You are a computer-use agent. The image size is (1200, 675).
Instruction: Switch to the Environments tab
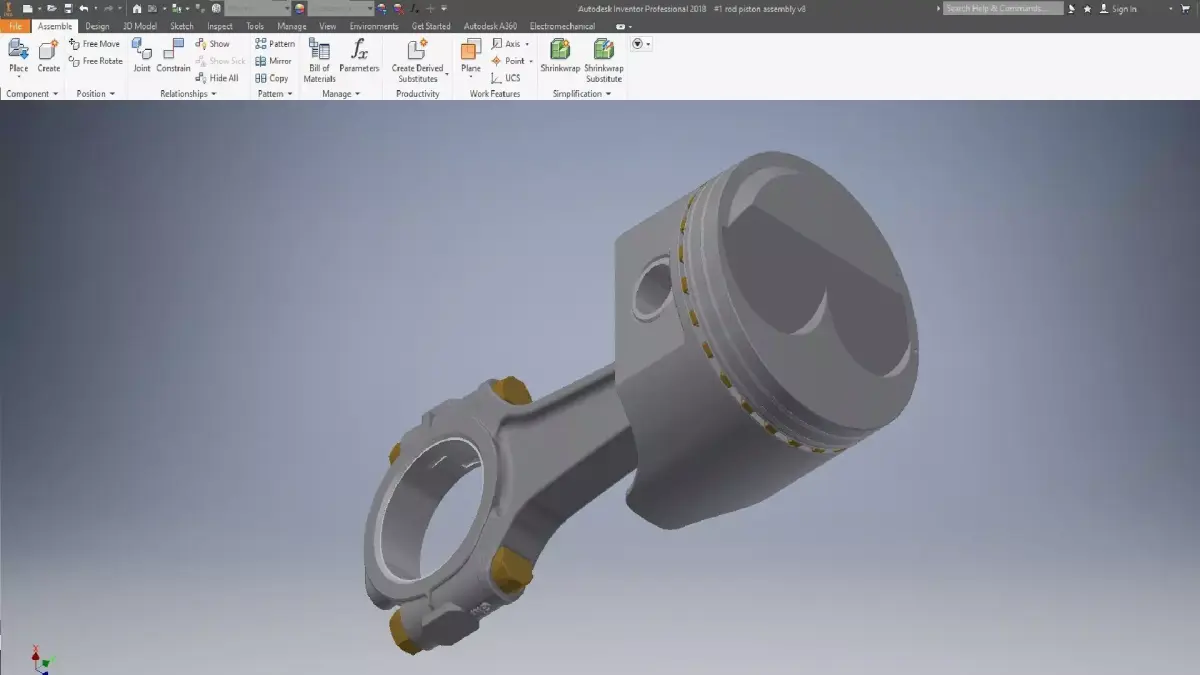(374, 26)
